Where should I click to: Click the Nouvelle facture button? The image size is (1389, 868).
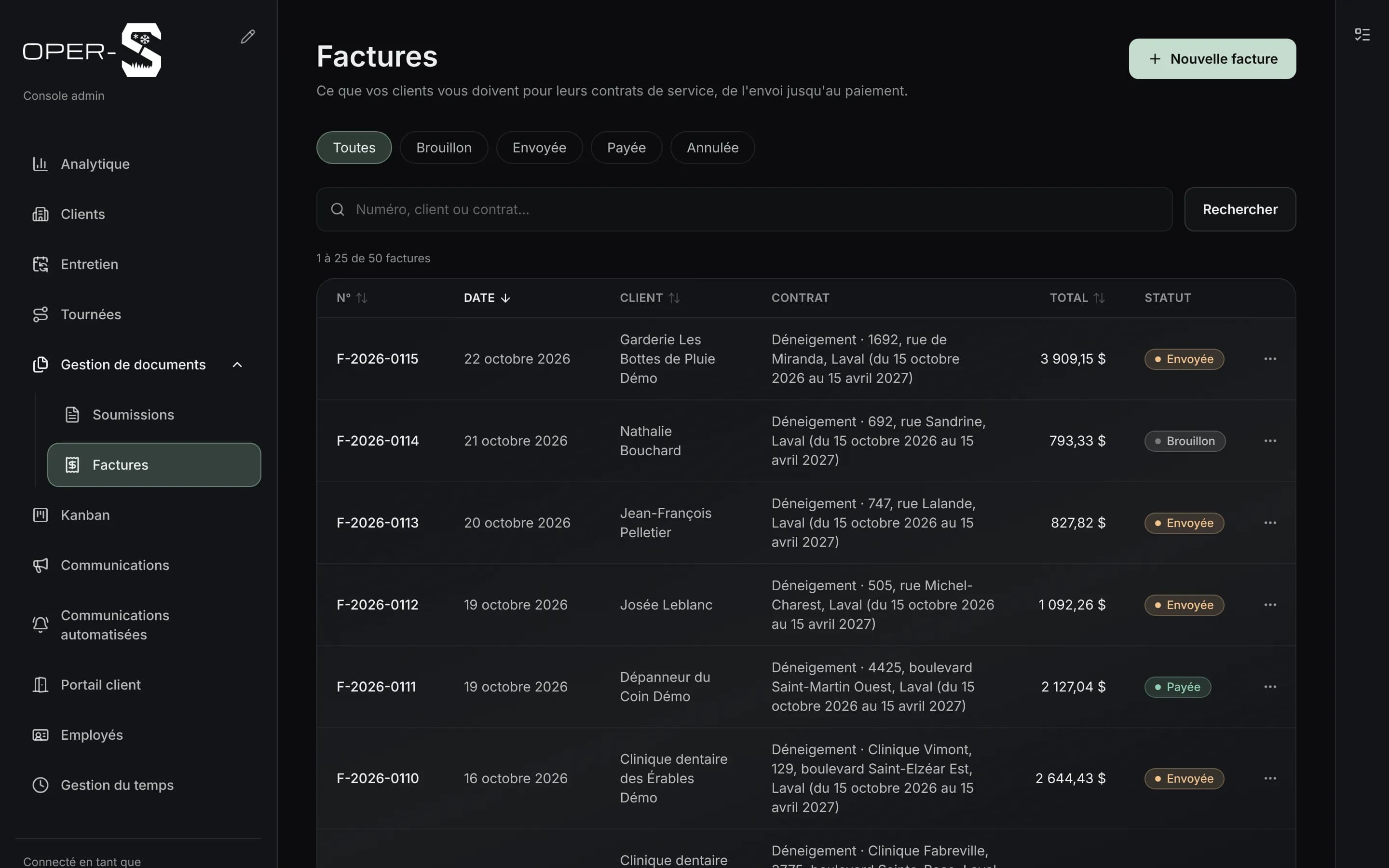coord(1212,59)
